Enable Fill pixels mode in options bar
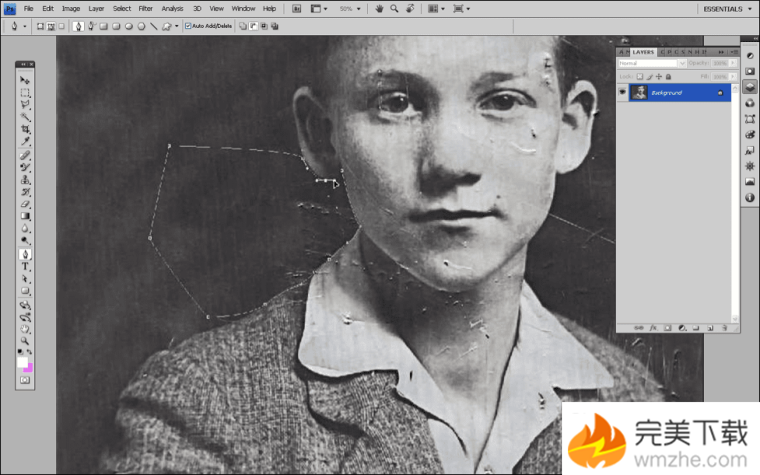Screen dimensions: 760x475 62,26
